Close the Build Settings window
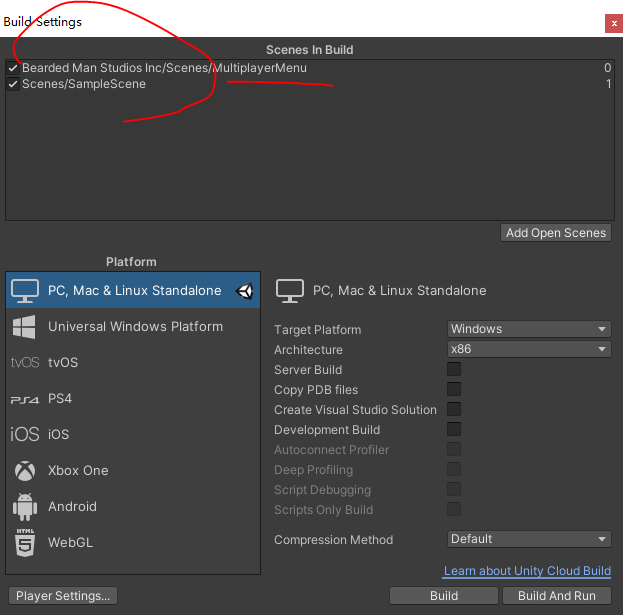 click(614, 23)
